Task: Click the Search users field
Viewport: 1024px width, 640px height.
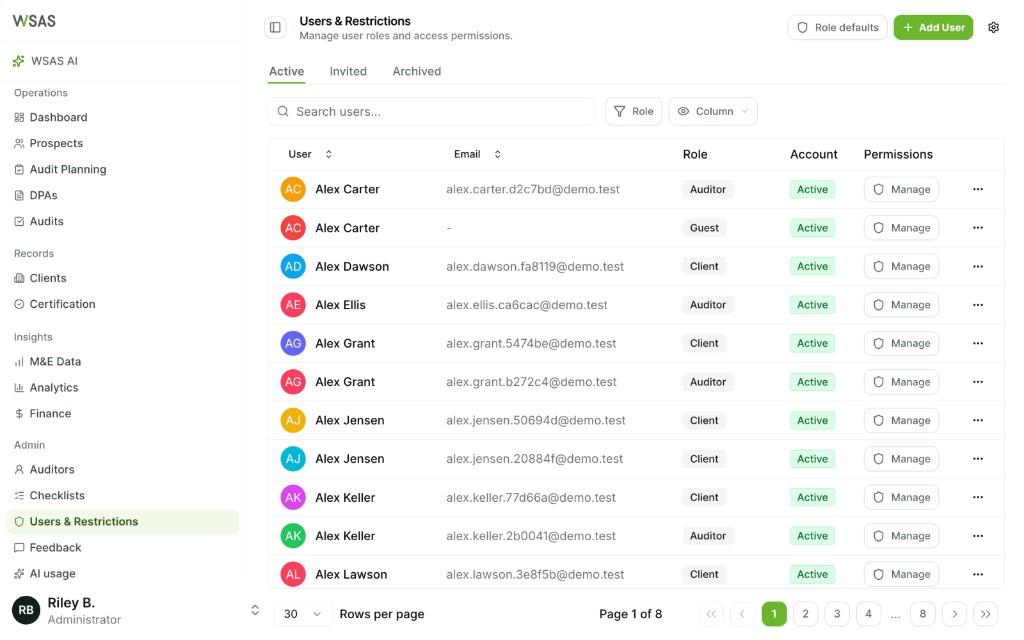Action: 431,112
